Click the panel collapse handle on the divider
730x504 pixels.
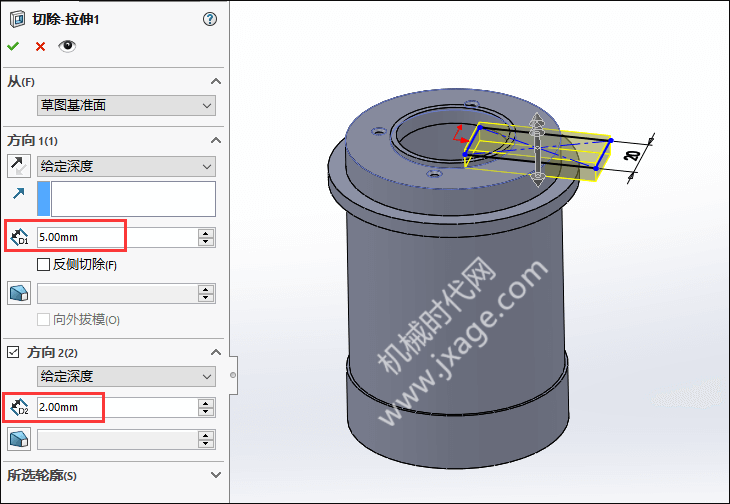click(233, 375)
